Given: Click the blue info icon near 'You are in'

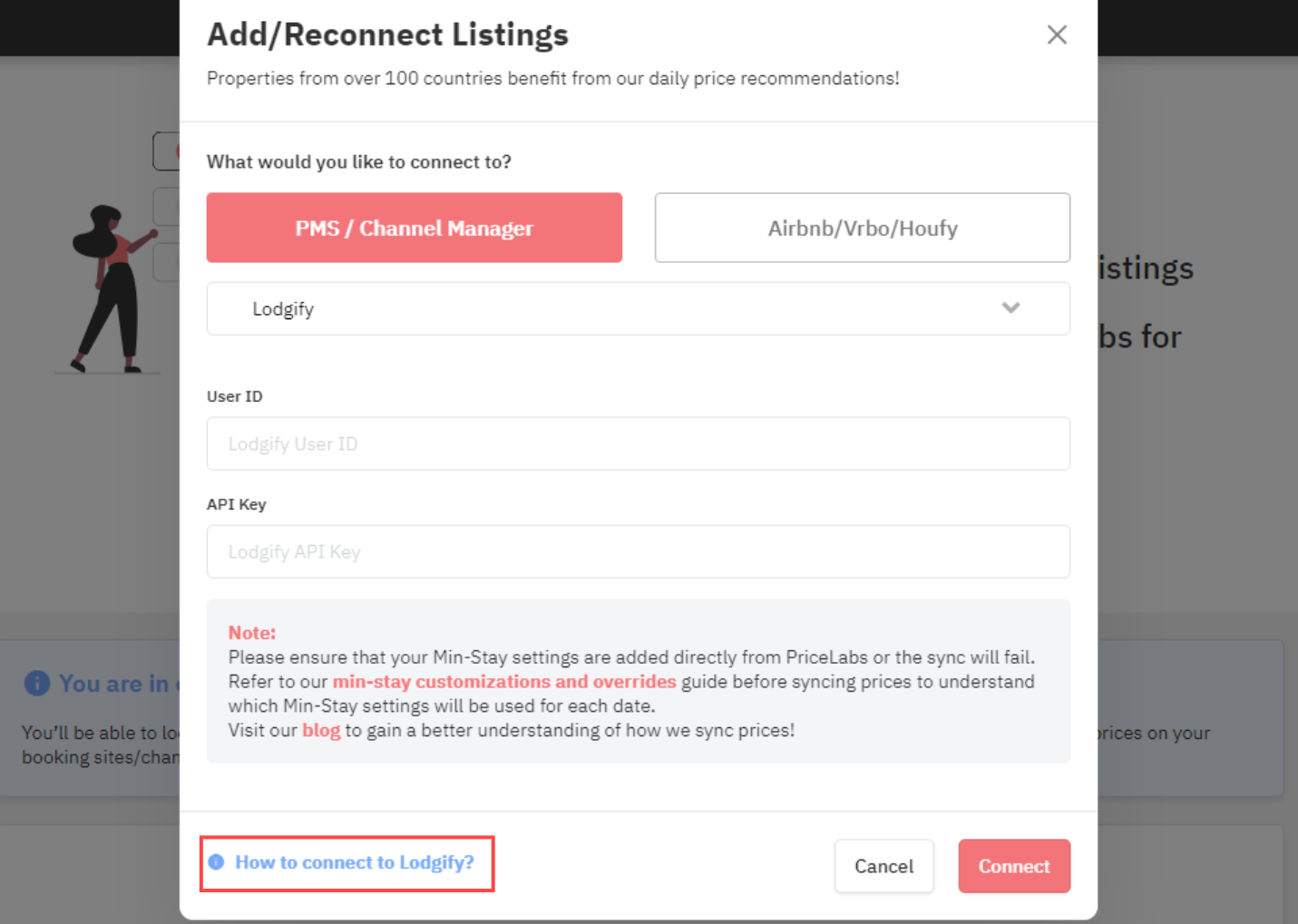Looking at the screenshot, I should tap(37, 683).
